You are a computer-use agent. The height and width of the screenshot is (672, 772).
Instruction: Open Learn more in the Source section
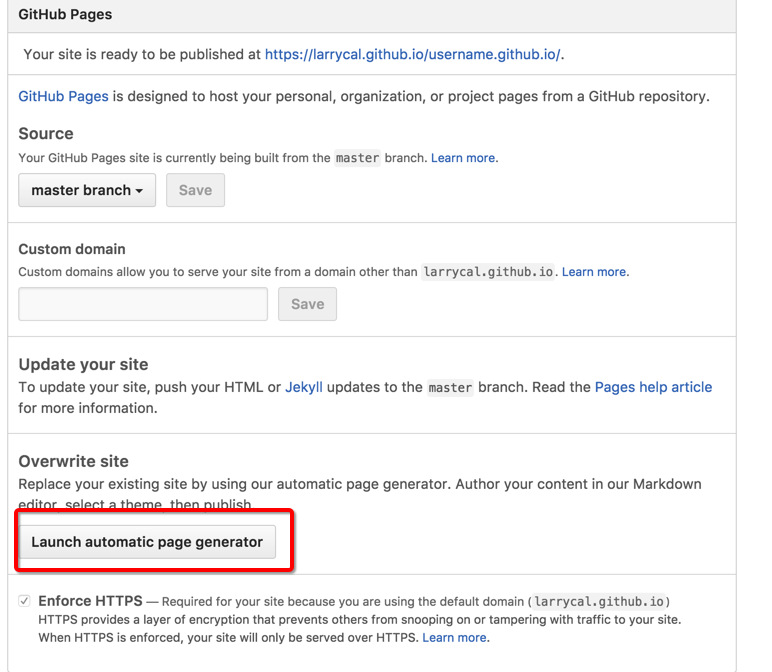(464, 158)
